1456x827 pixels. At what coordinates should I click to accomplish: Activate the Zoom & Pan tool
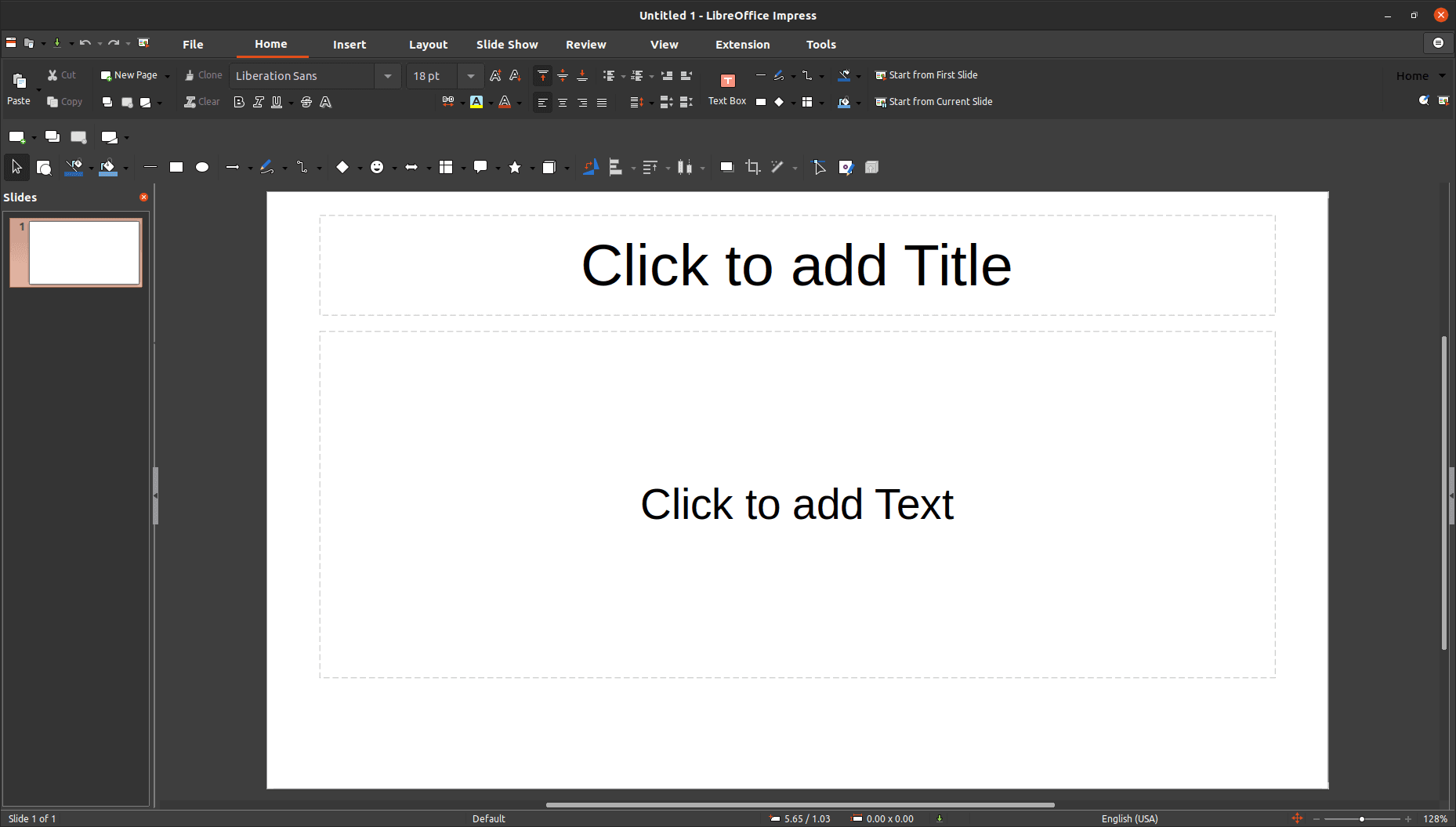pos(44,167)
